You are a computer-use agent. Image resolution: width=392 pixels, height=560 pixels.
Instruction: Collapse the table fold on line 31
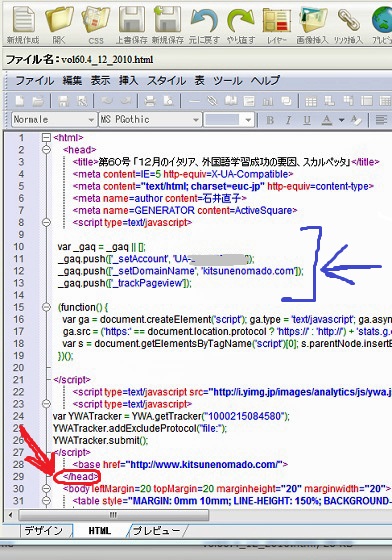click(46, 501)
